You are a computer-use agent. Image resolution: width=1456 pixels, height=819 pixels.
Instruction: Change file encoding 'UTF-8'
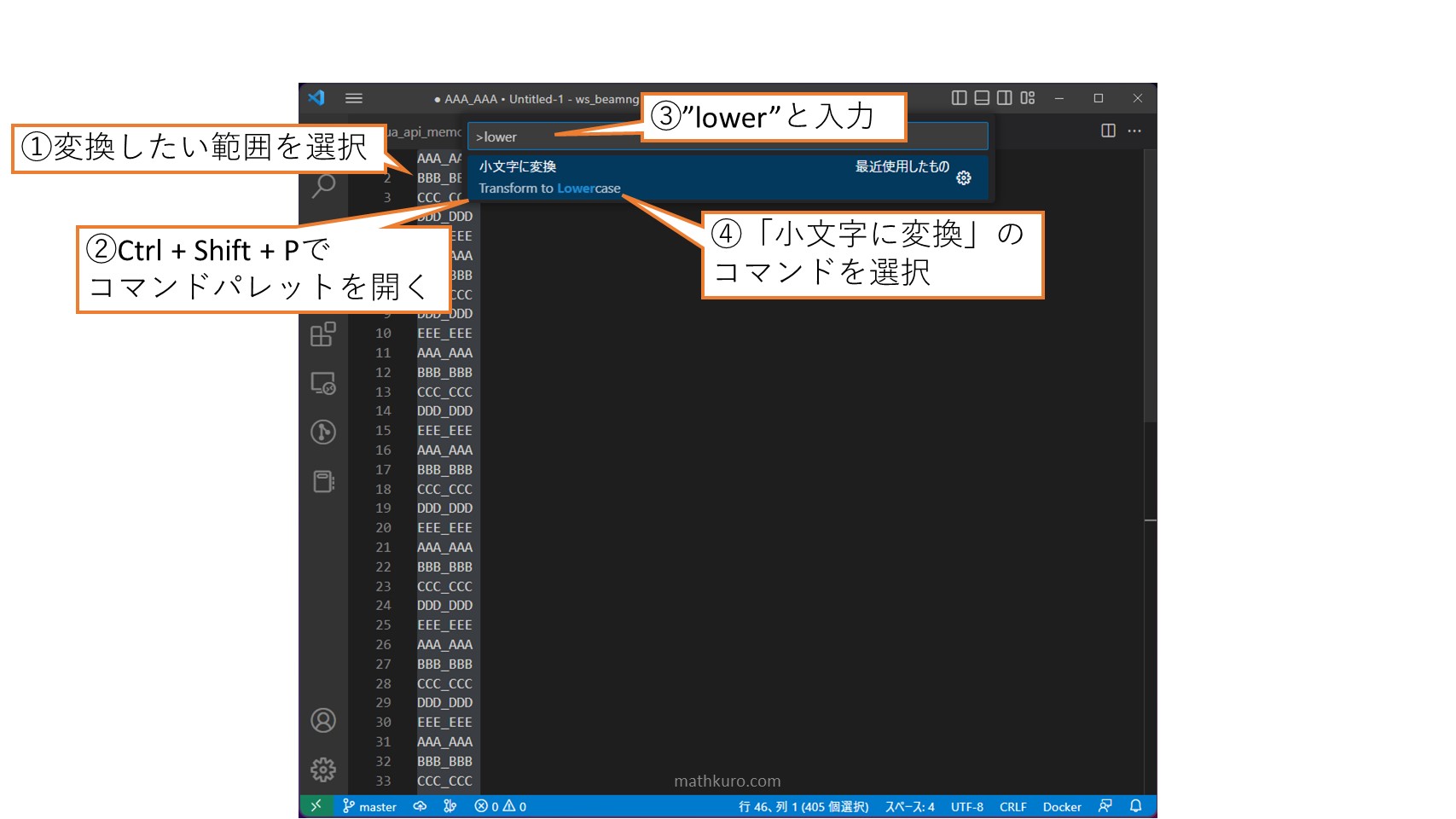(967, 806)
